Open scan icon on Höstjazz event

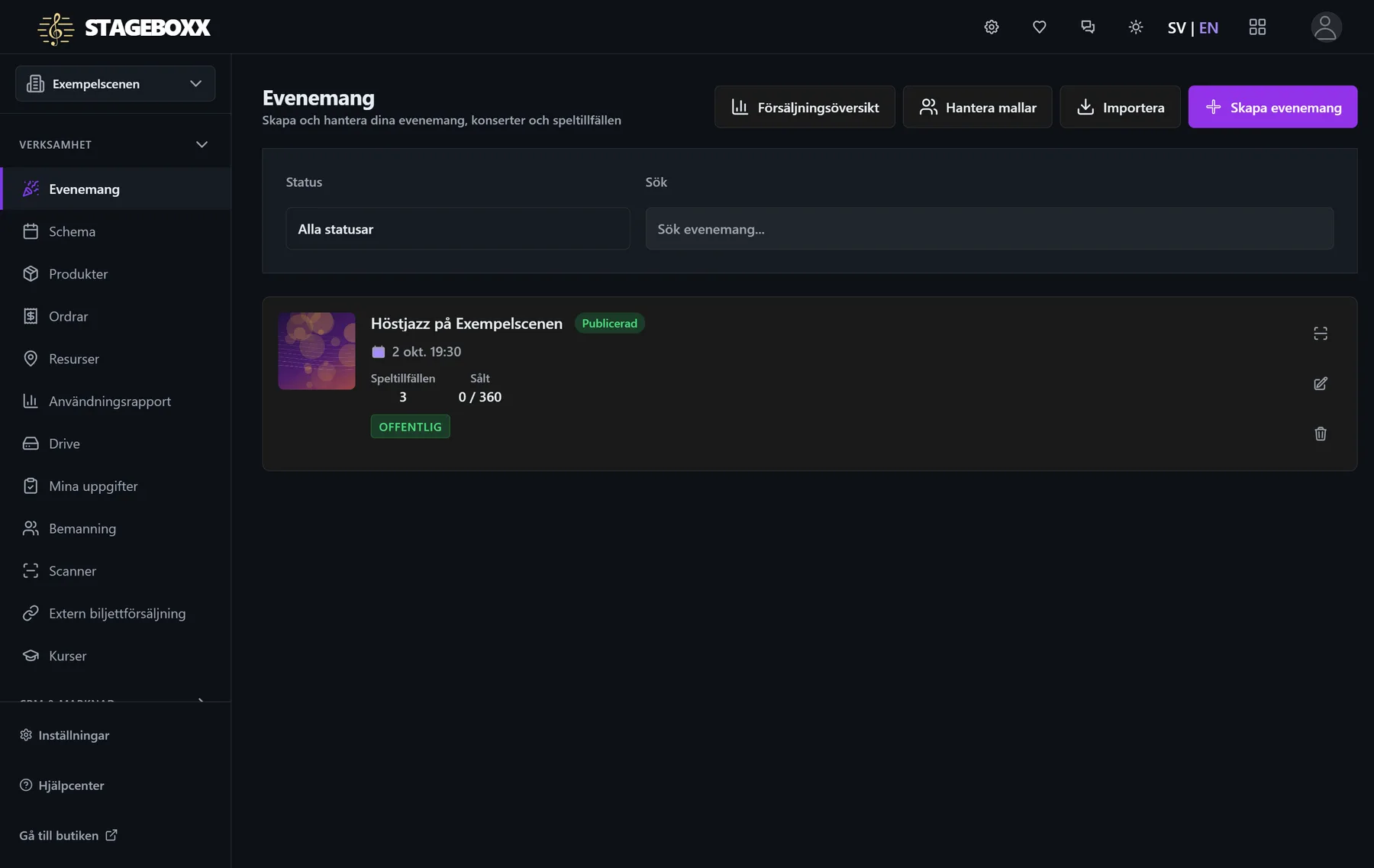(1321, 334)
